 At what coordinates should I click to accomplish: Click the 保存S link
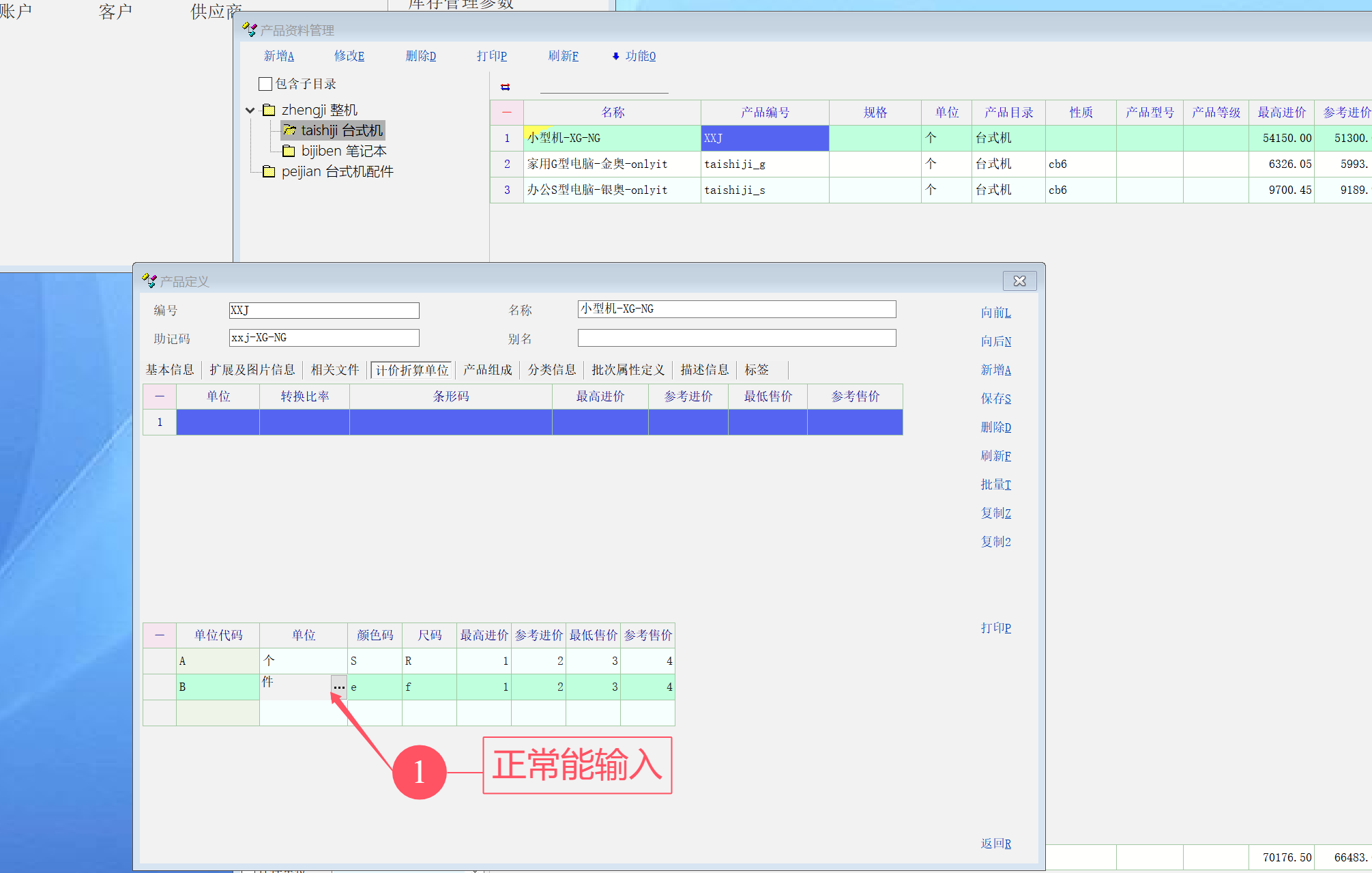[x=995, y=399]
